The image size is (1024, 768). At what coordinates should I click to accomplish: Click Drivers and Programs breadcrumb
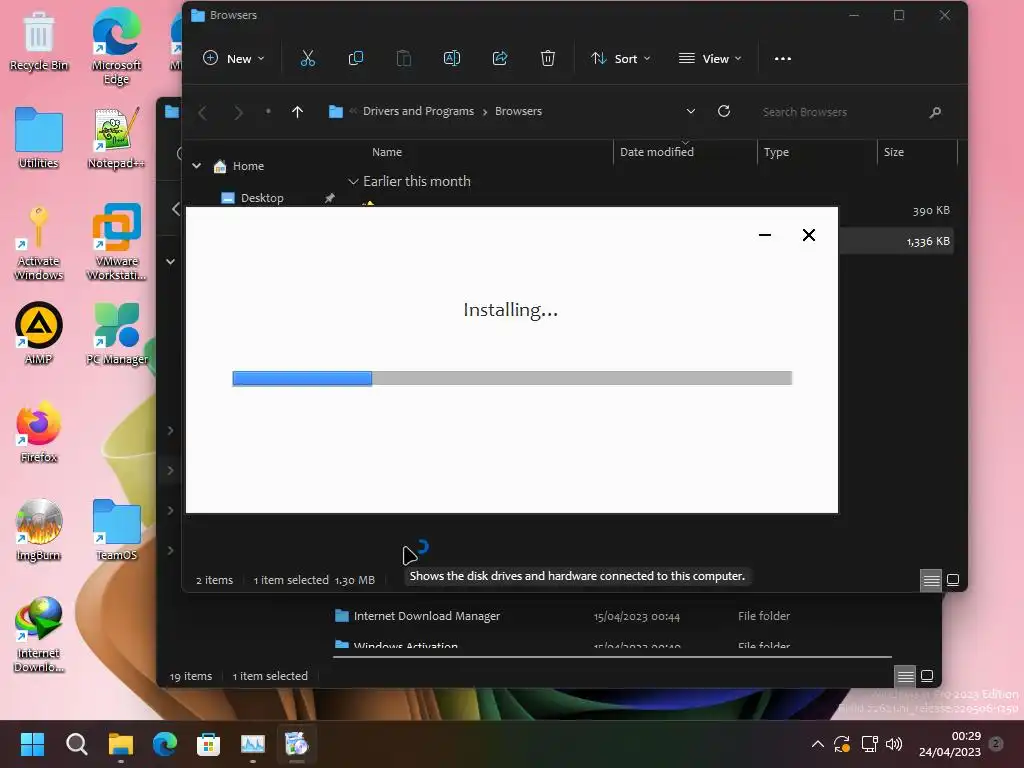tap(418, 111)
